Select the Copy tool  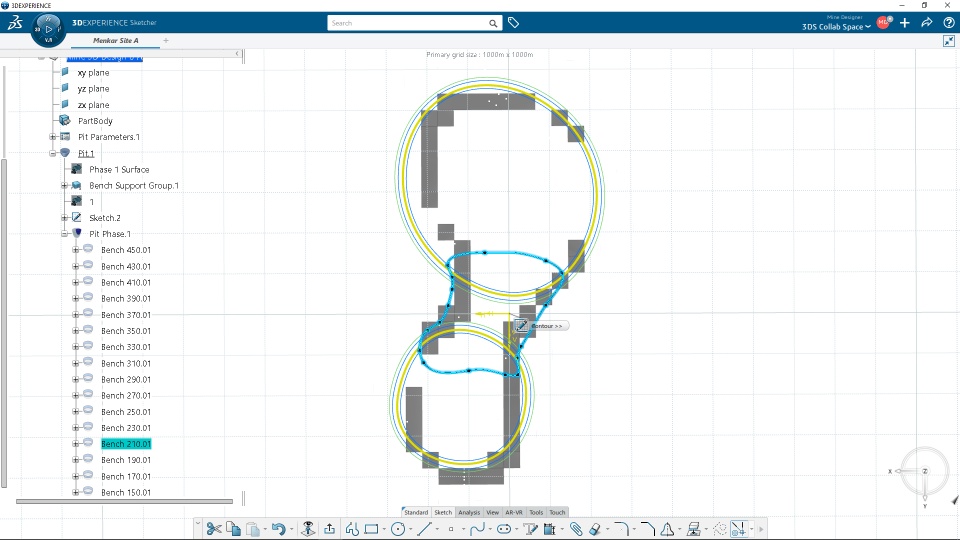point(233,529)
